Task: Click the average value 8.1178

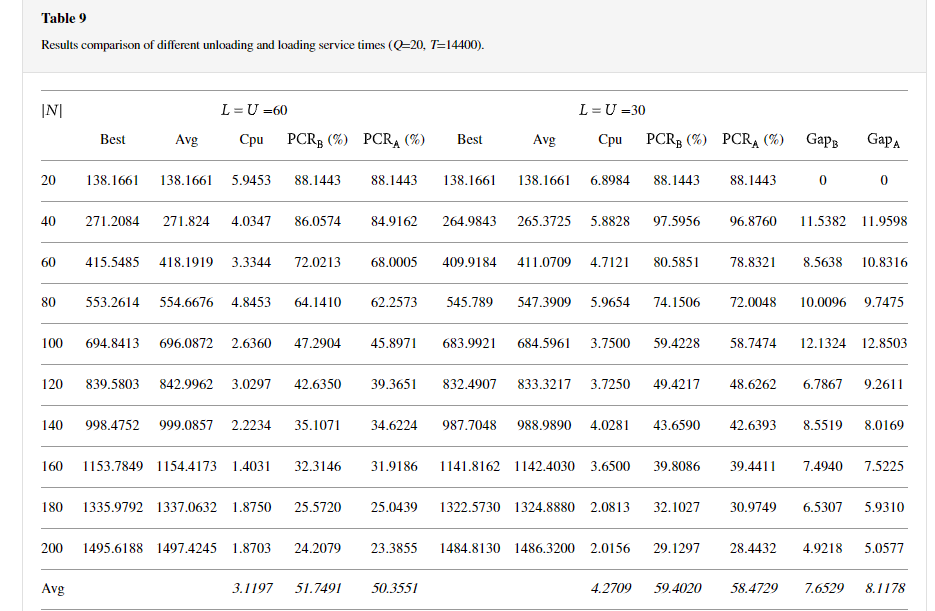Action: click(885, 588)
